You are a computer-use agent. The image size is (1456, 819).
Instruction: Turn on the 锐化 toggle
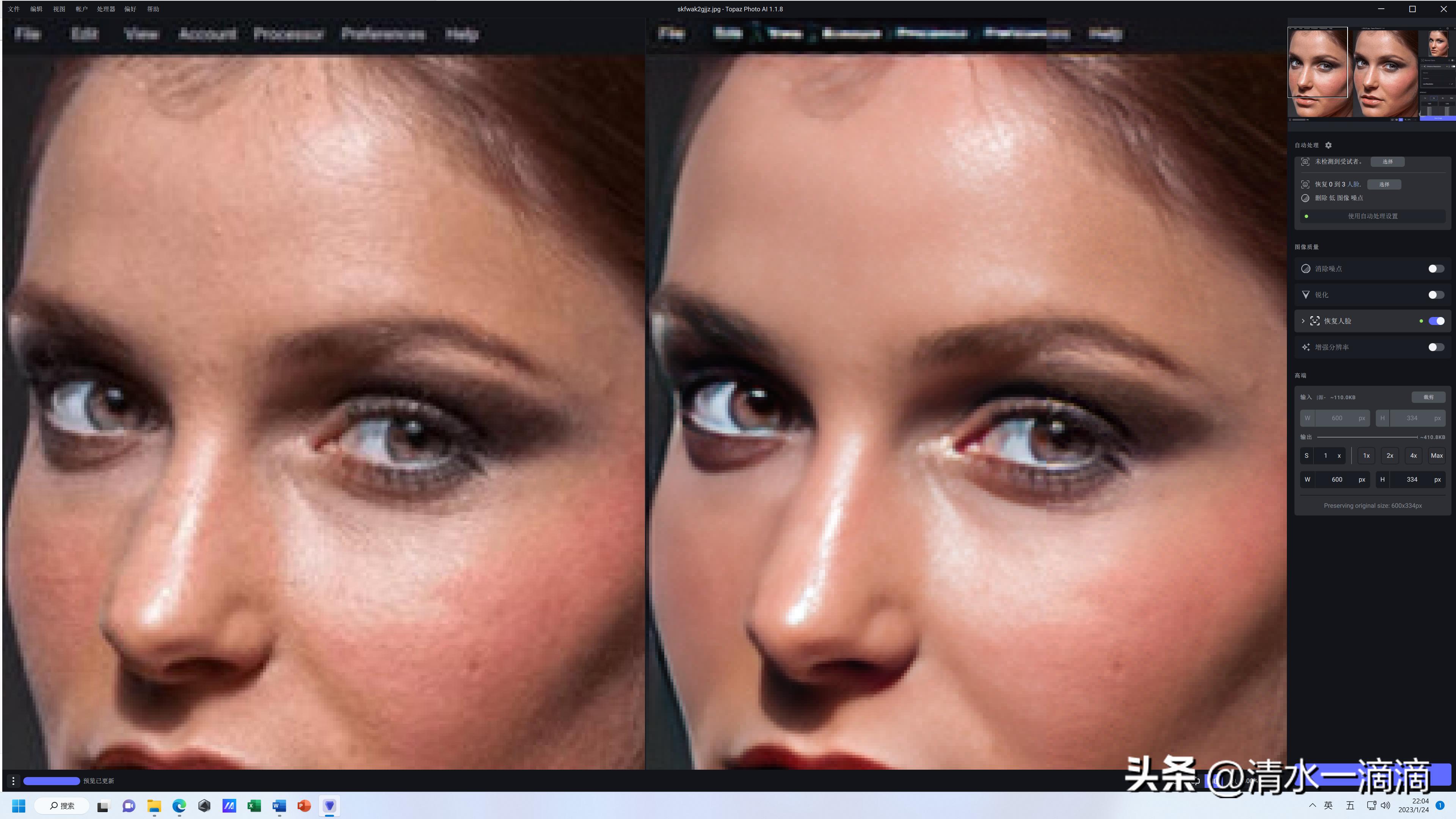1436,295
